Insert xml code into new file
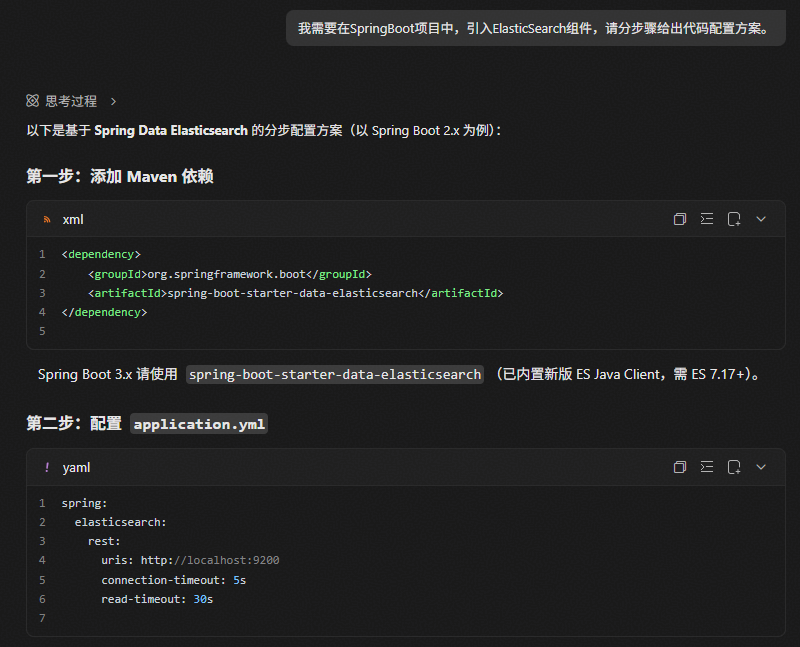800x647 pixels. [x=734, y=219]
